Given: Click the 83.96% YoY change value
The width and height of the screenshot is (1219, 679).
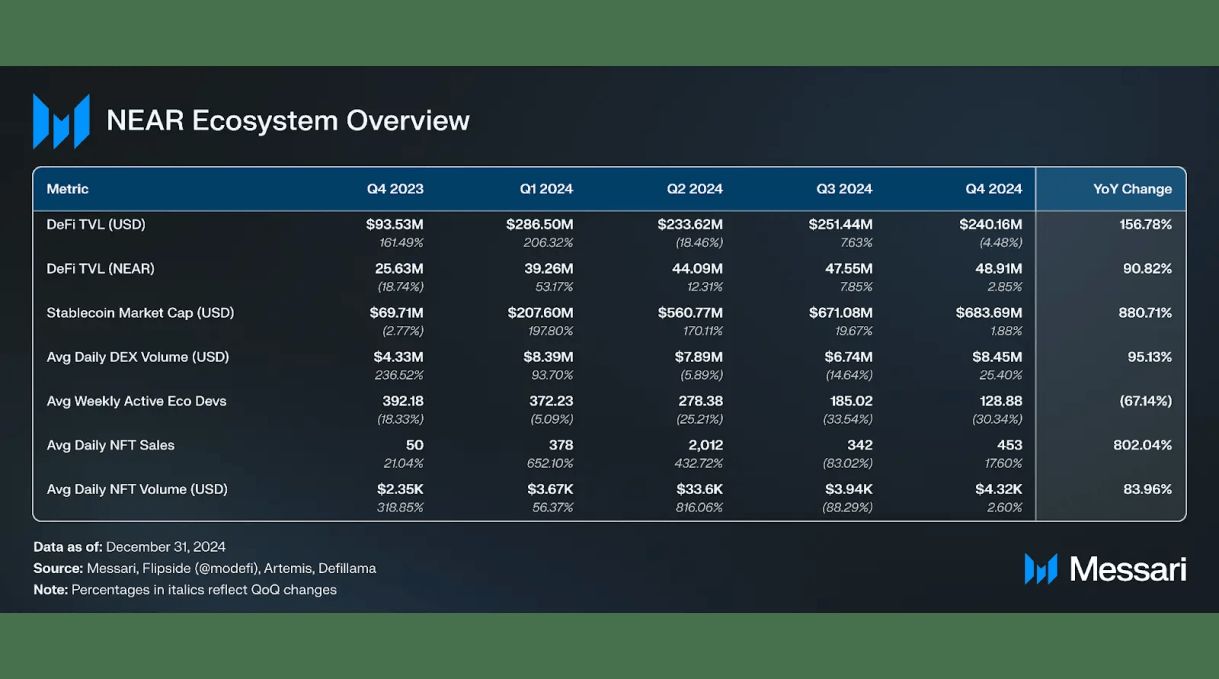Looking at the screenshot, I should 1149,489.
